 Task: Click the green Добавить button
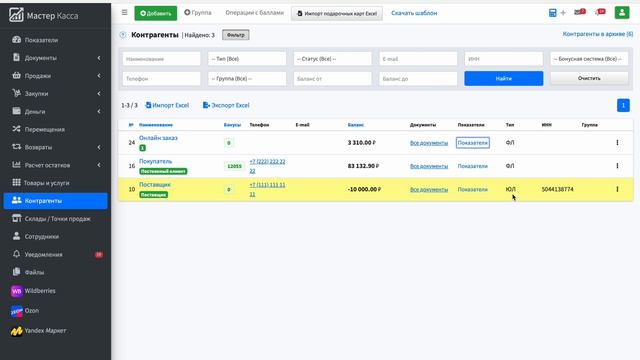coord(156,13)
